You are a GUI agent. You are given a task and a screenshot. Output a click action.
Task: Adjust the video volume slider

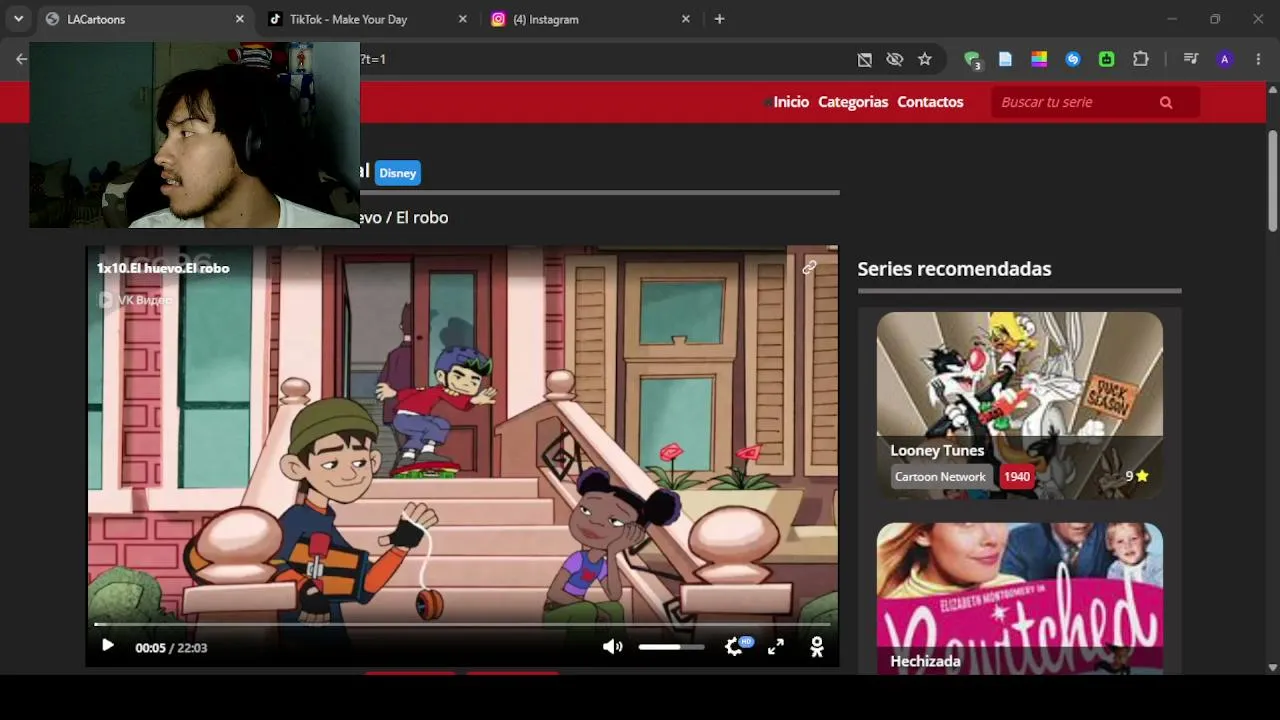click(x=671, y=647)
